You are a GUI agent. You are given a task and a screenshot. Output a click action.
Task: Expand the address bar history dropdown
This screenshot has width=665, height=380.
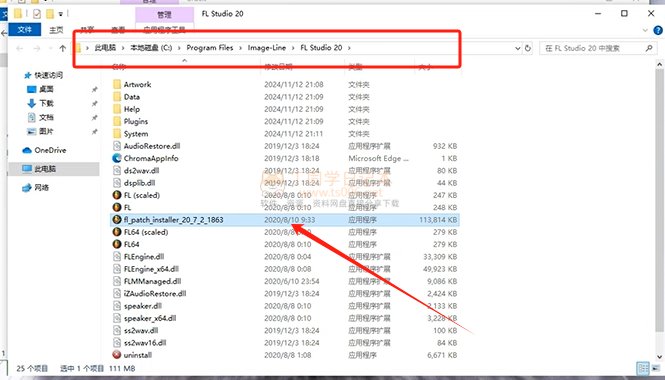coord(517,48)
